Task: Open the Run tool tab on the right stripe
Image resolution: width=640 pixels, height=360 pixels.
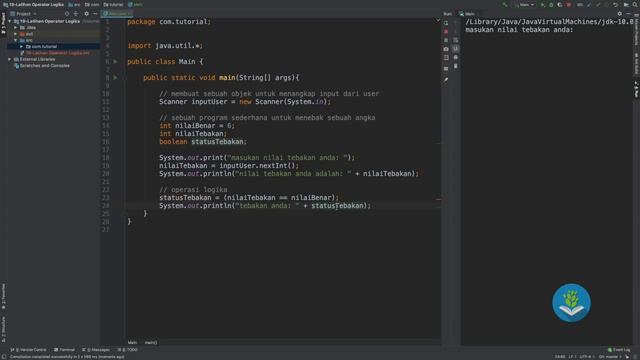Action: [x=636, y=89]
